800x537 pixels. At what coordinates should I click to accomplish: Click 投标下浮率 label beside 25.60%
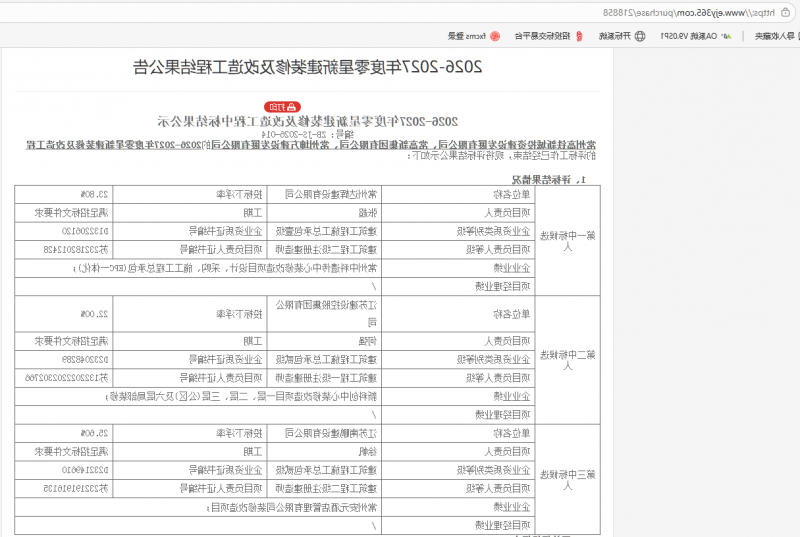[x=239, y=433]
